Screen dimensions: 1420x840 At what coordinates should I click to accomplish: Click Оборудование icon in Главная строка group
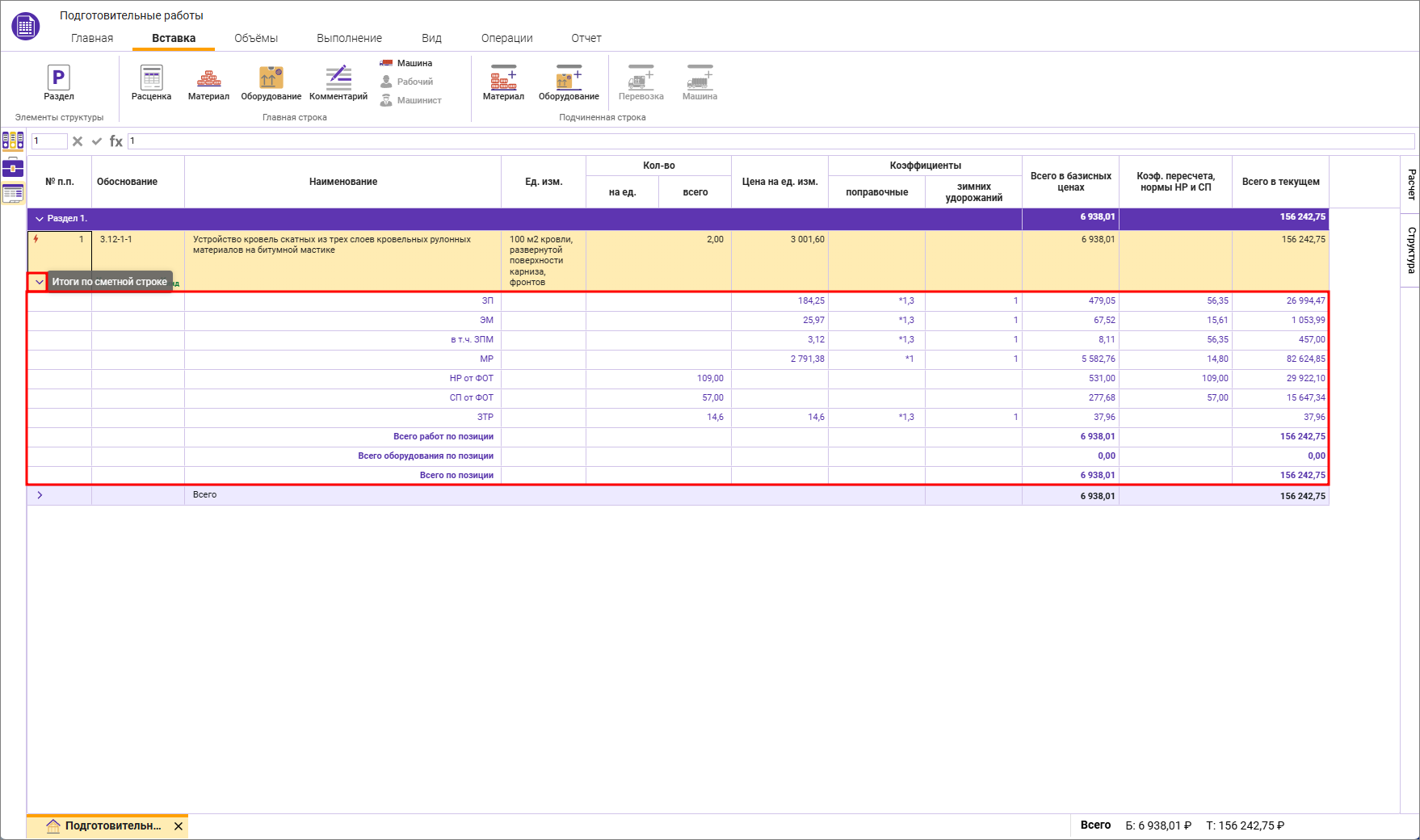coord(271,78)
